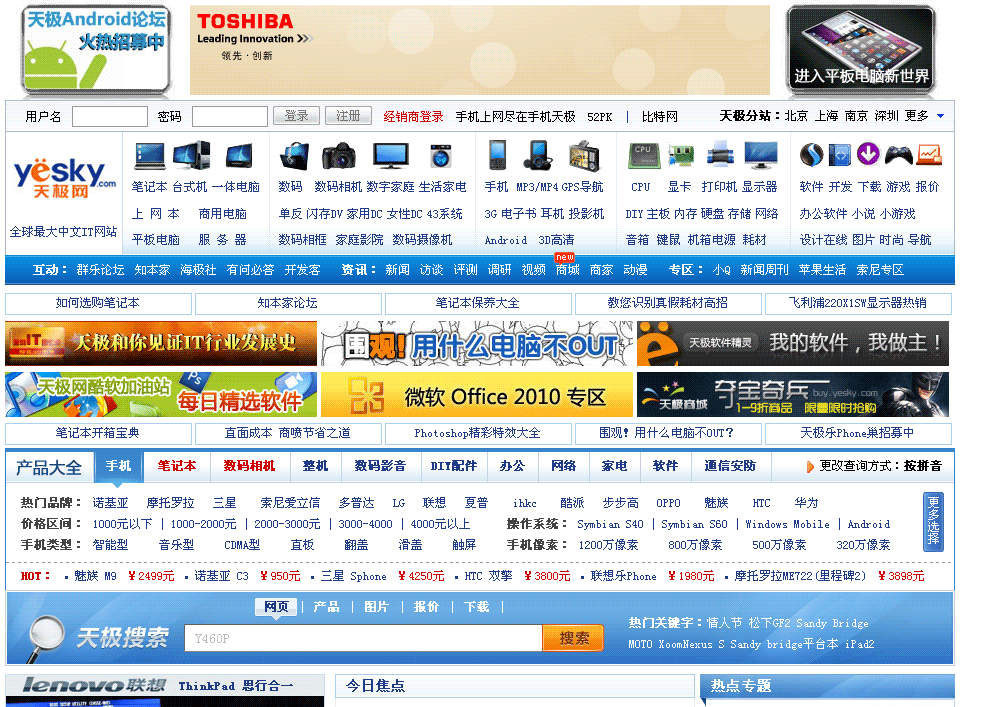Open the 通信安防 product tab
This screenshot has width=983, height=707.
(x=730, y=466)
